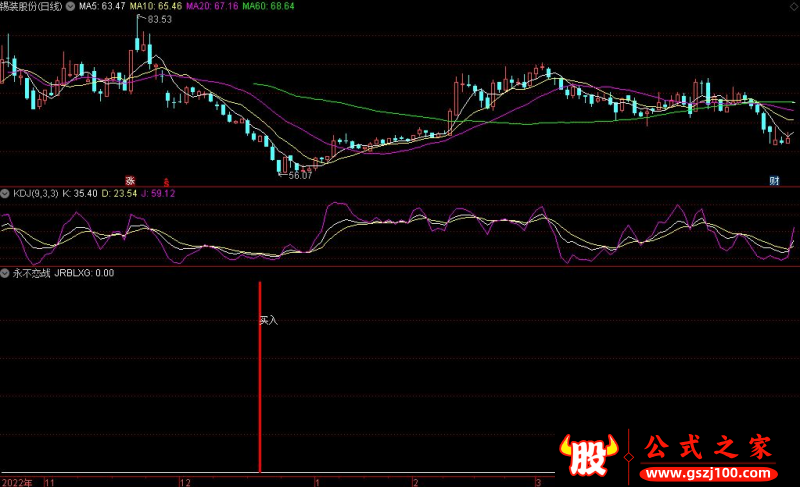The image size is (800, 487).
Task: Click the MA5: 63.47 label
Action: point(102,6)
